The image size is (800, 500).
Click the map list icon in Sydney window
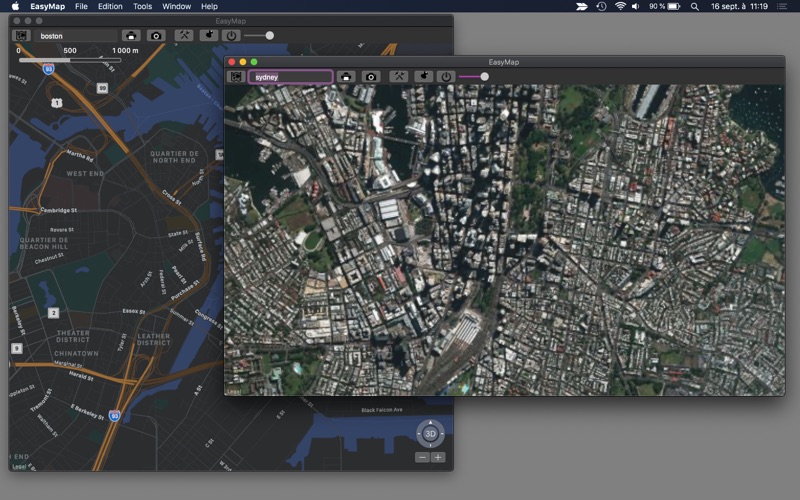tap(236, 76)
